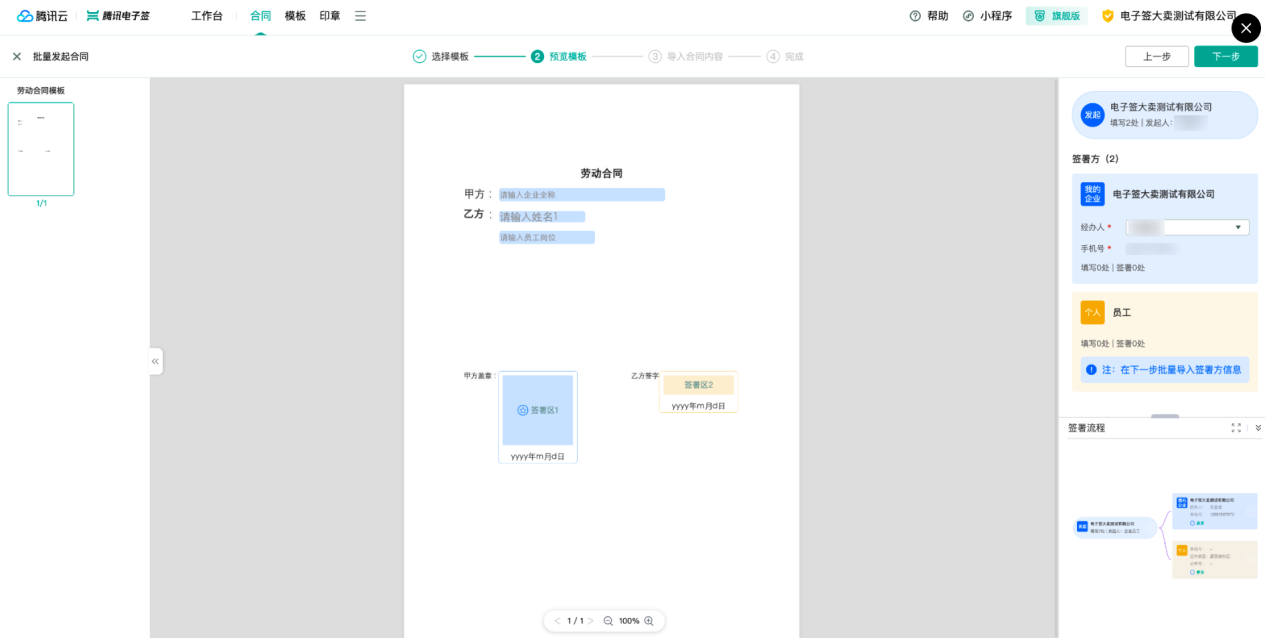Viewport: 1265px width, 638px height.
Task: Open the 模板 menu item
Action: (295, 16)
